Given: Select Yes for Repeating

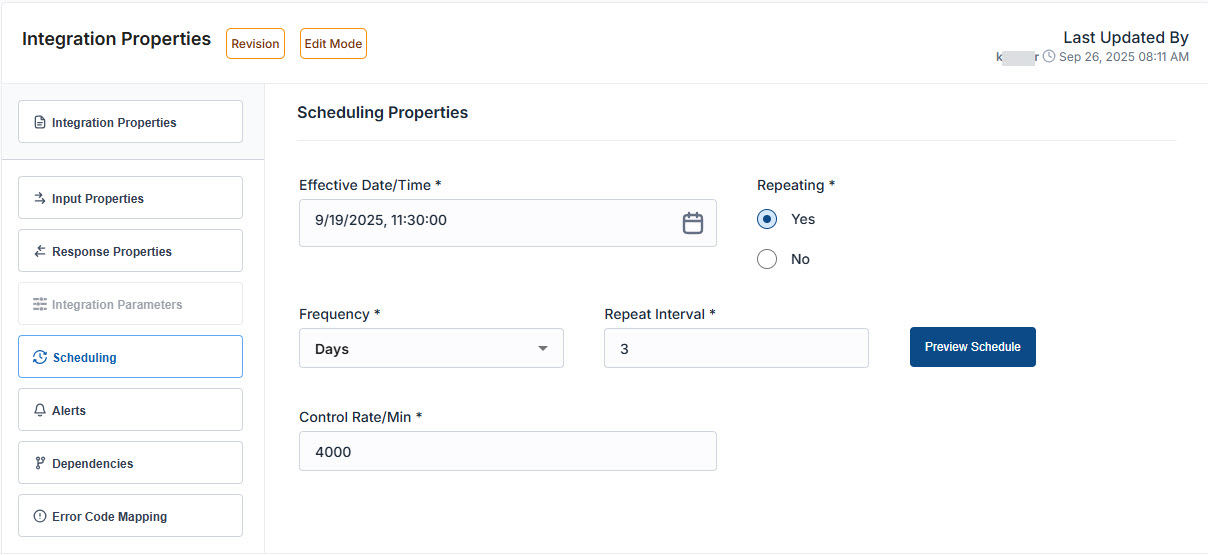Looking at the screenshot, I should coord(767,219).
